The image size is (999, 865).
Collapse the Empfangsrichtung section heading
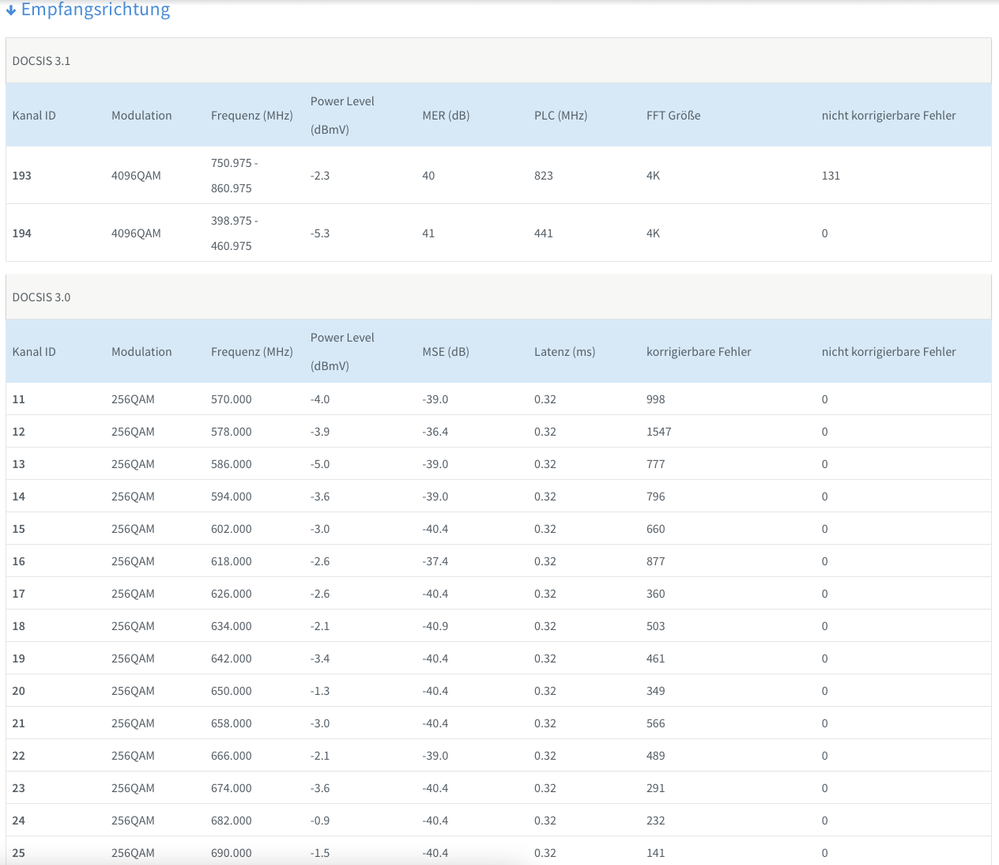coord(95,10)
